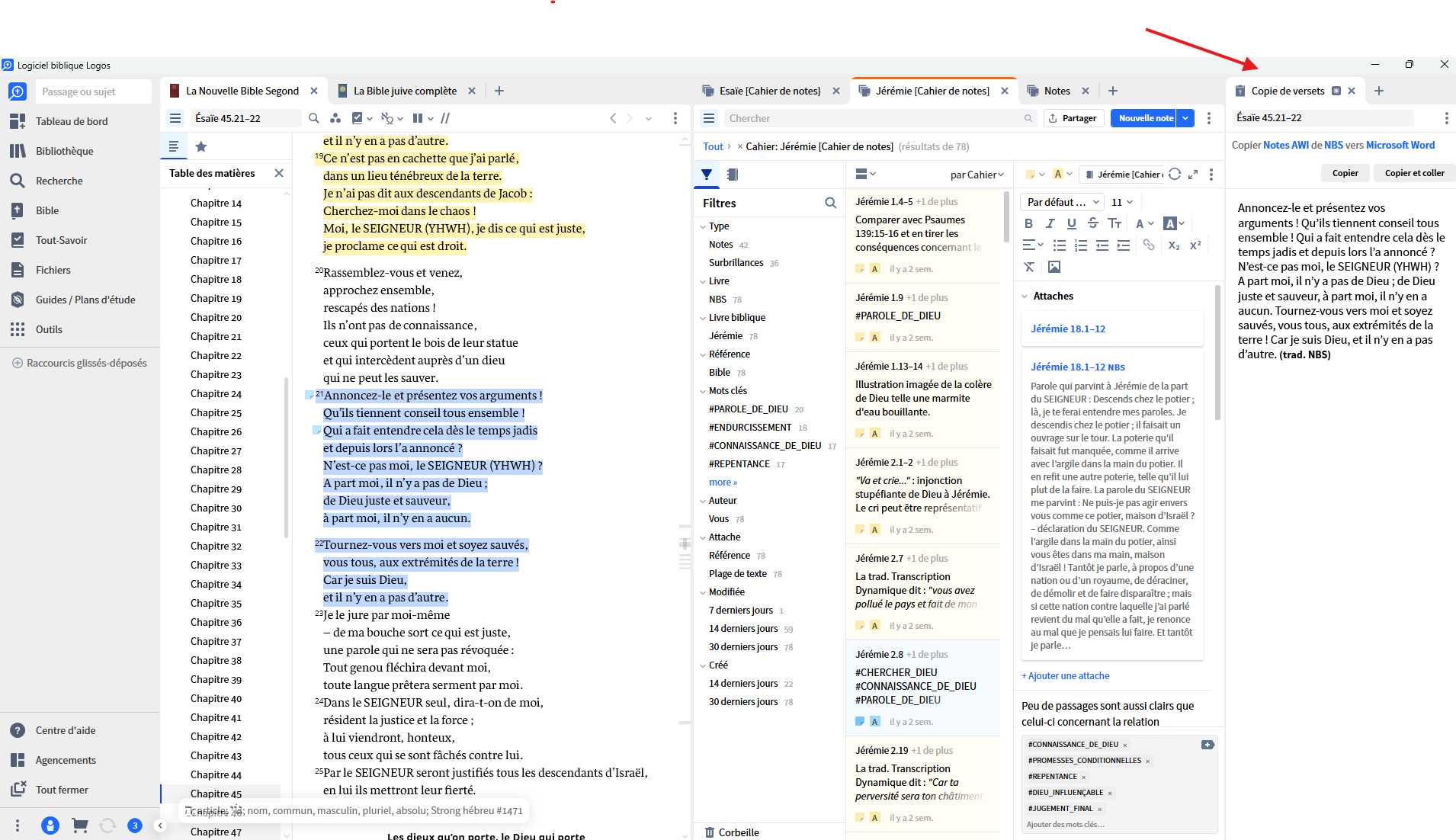Collapse the Modifiée filter group
The image size is (1456, 840).
coord(703,592)
